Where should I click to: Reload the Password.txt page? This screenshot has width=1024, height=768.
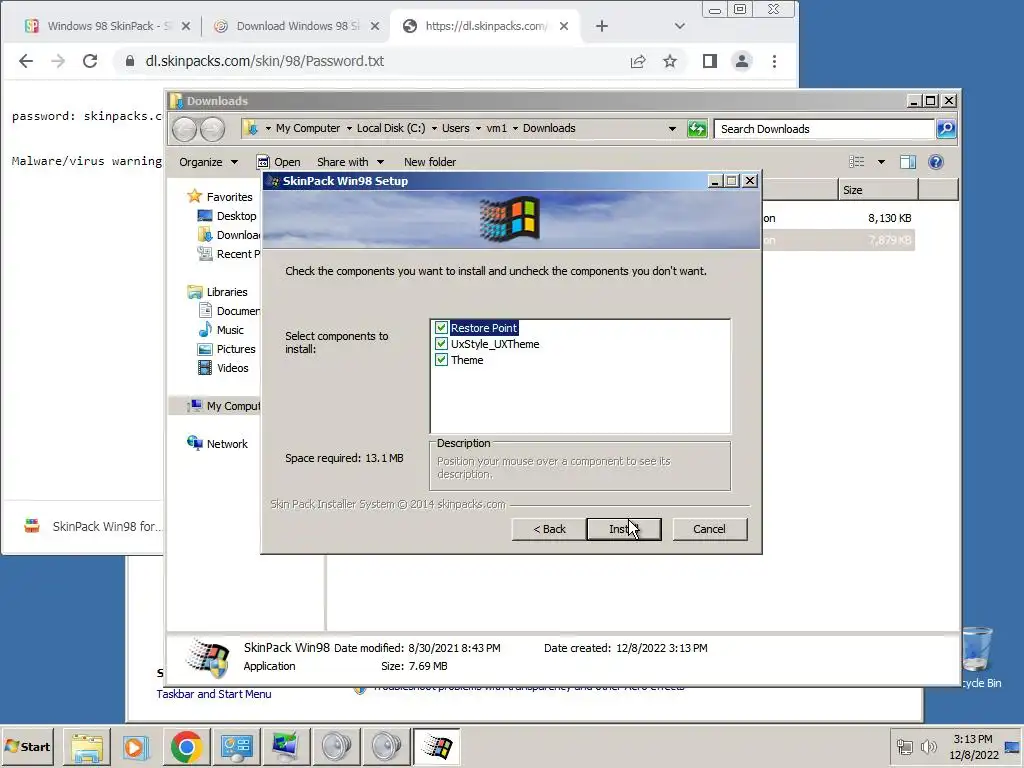pyautogui.click(x=90, y=61)
